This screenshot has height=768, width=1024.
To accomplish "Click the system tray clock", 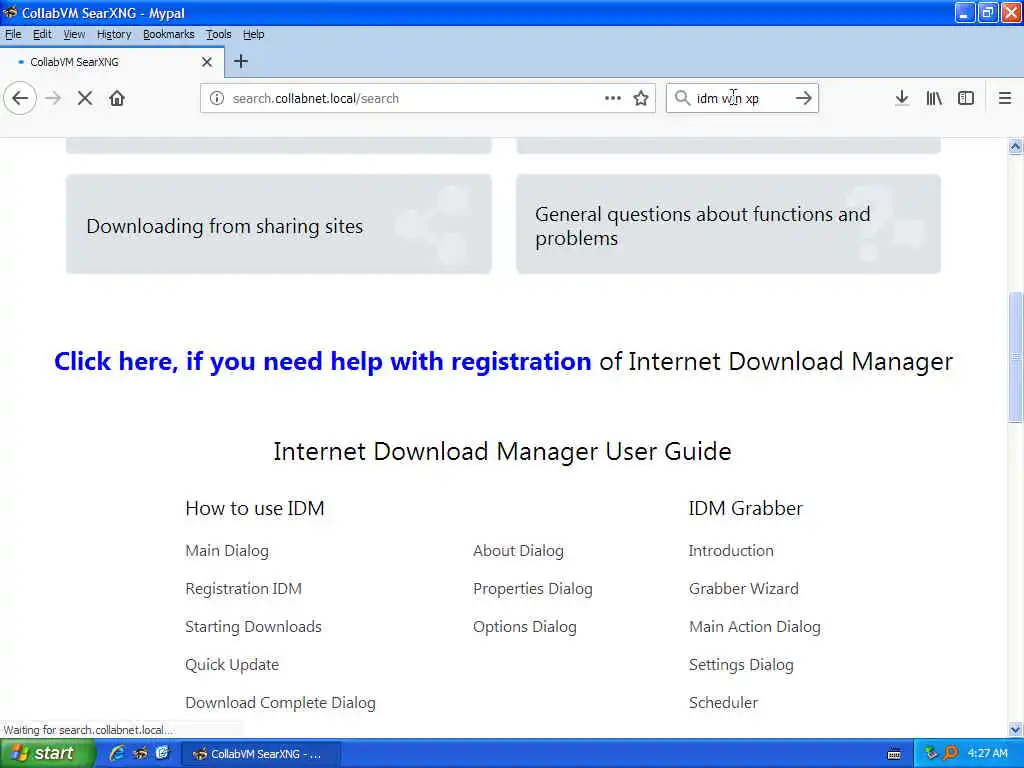I will (987, 754).
